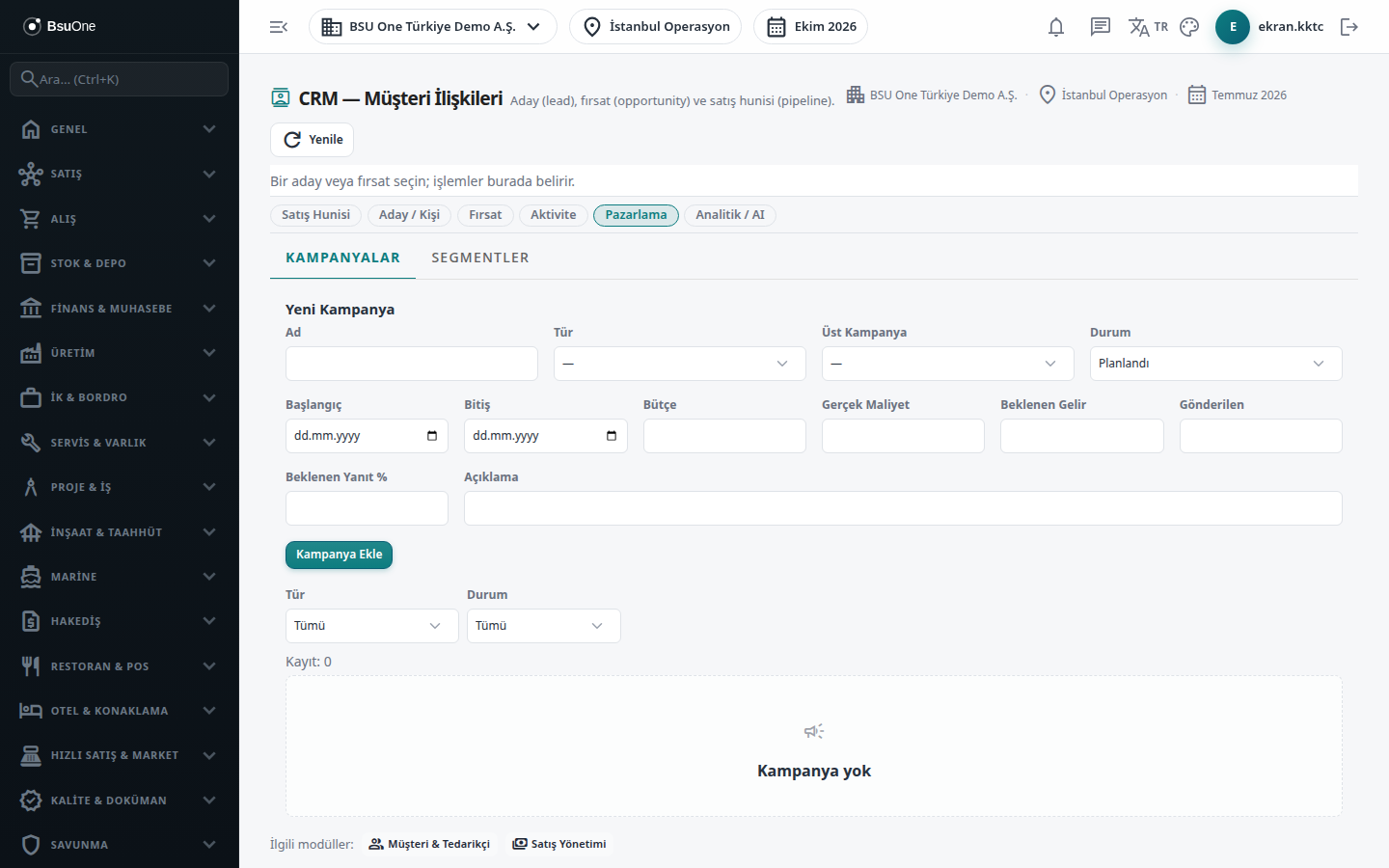Open Otel & Konaklama via the bed icon
This screenshot has width=1389, height=868.
pos(31,711)
